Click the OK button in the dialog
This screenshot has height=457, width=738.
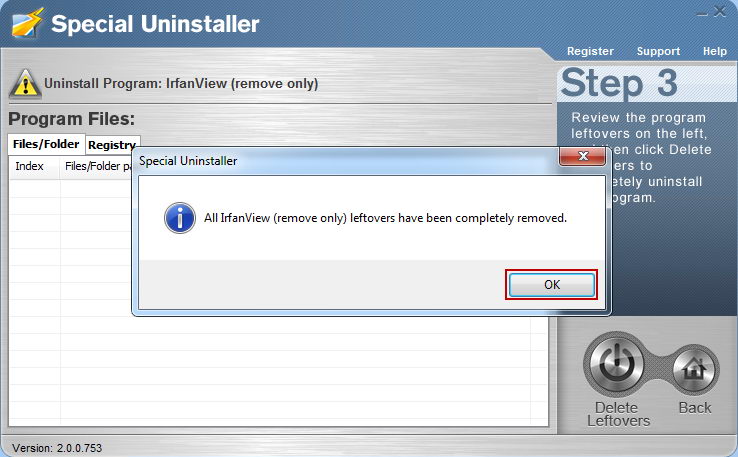pos(552,284)
